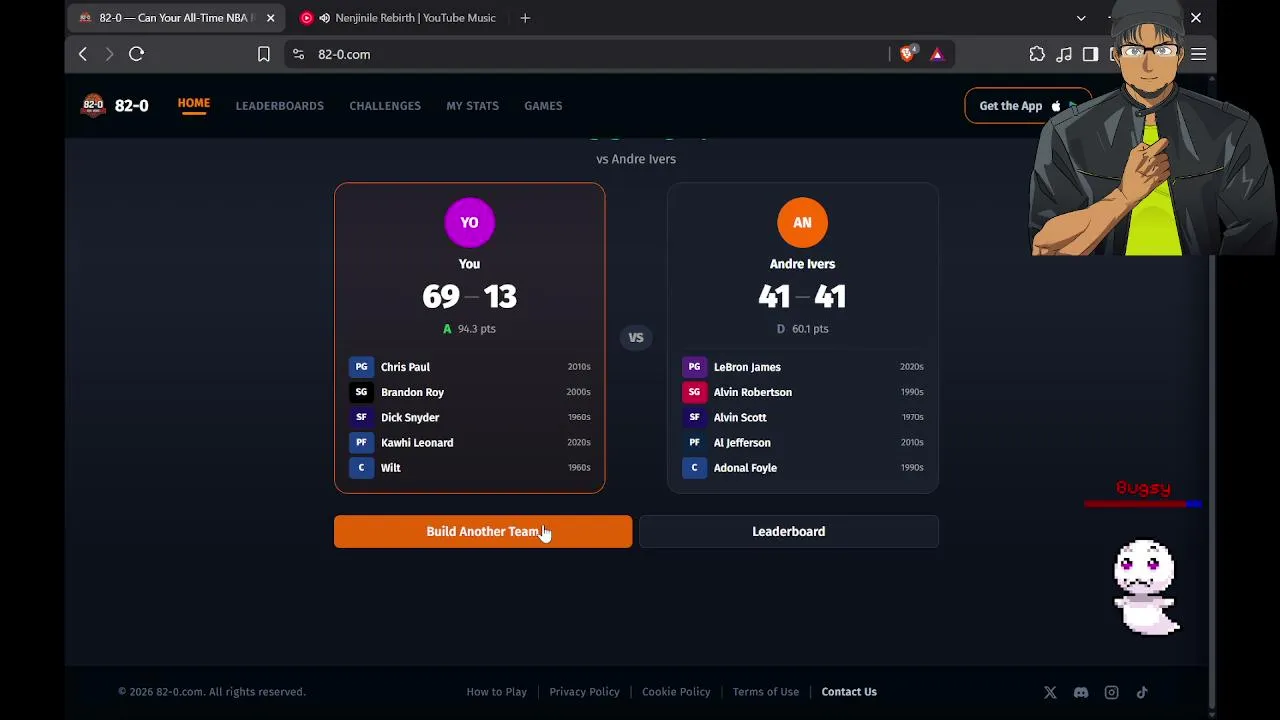Toggle the browser sidebar panel icon
Screen dimensions: 1280x720
click(1091, 54)
